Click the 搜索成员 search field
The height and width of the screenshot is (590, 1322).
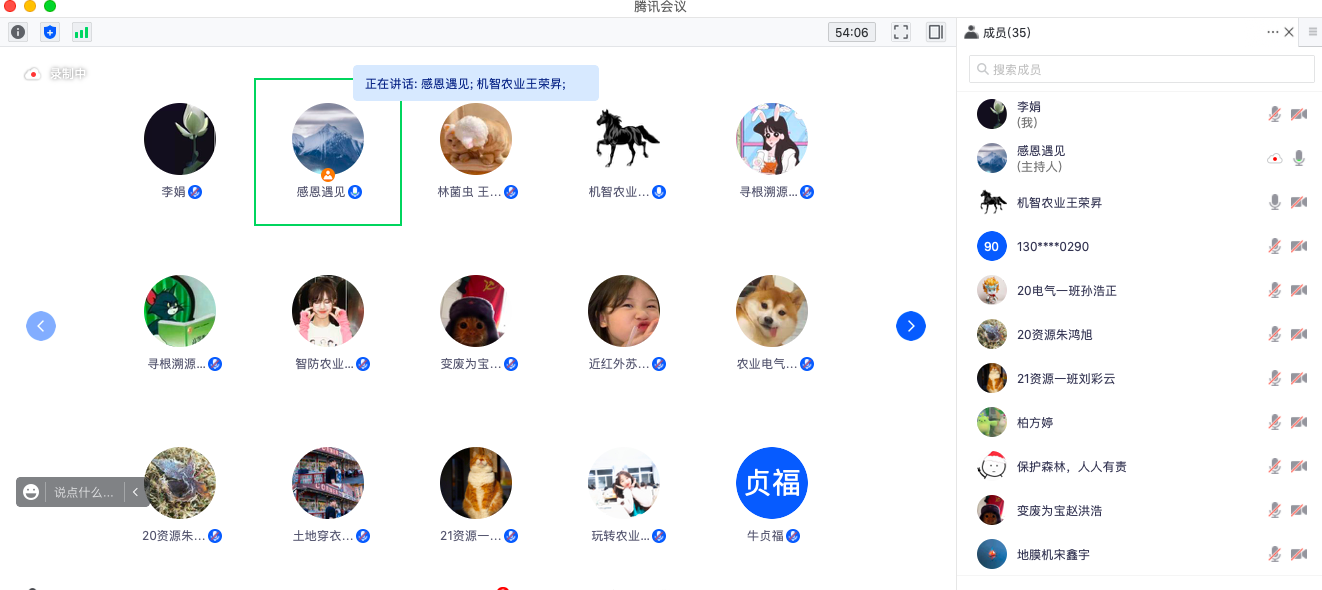(x=1141, y=69)
